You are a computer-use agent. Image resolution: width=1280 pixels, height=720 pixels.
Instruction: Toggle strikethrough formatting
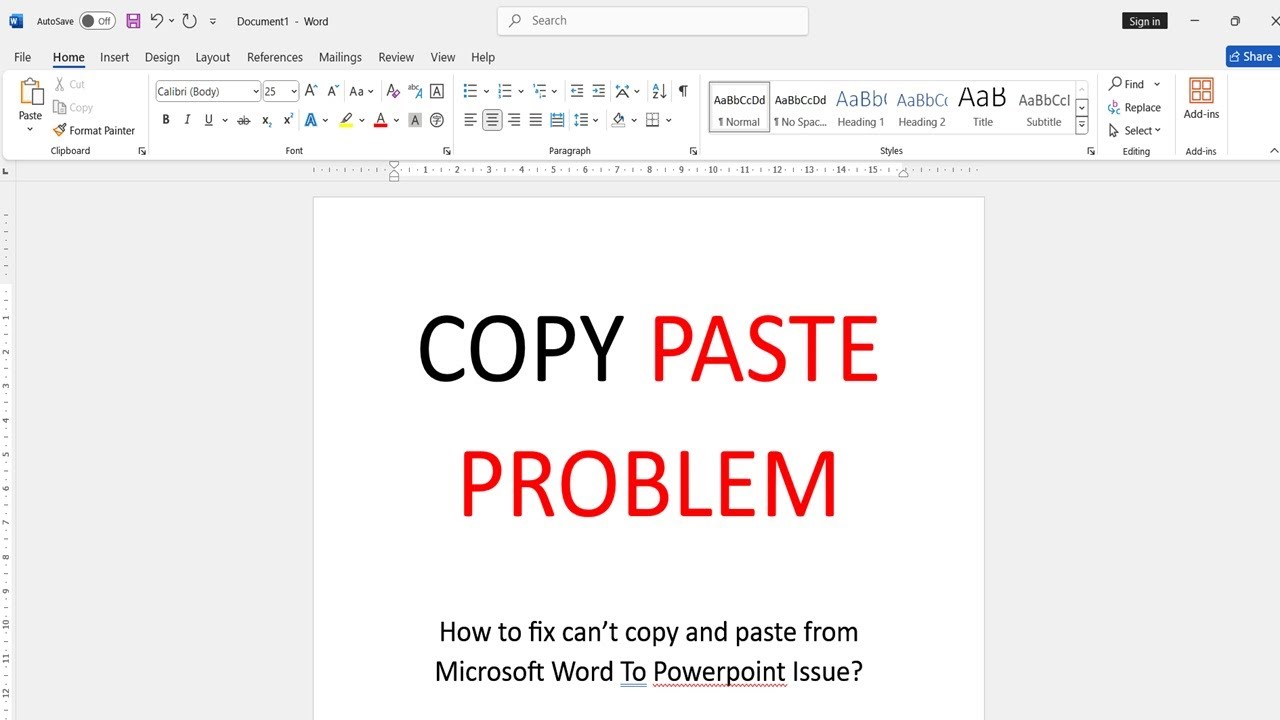tap(243, 120)
